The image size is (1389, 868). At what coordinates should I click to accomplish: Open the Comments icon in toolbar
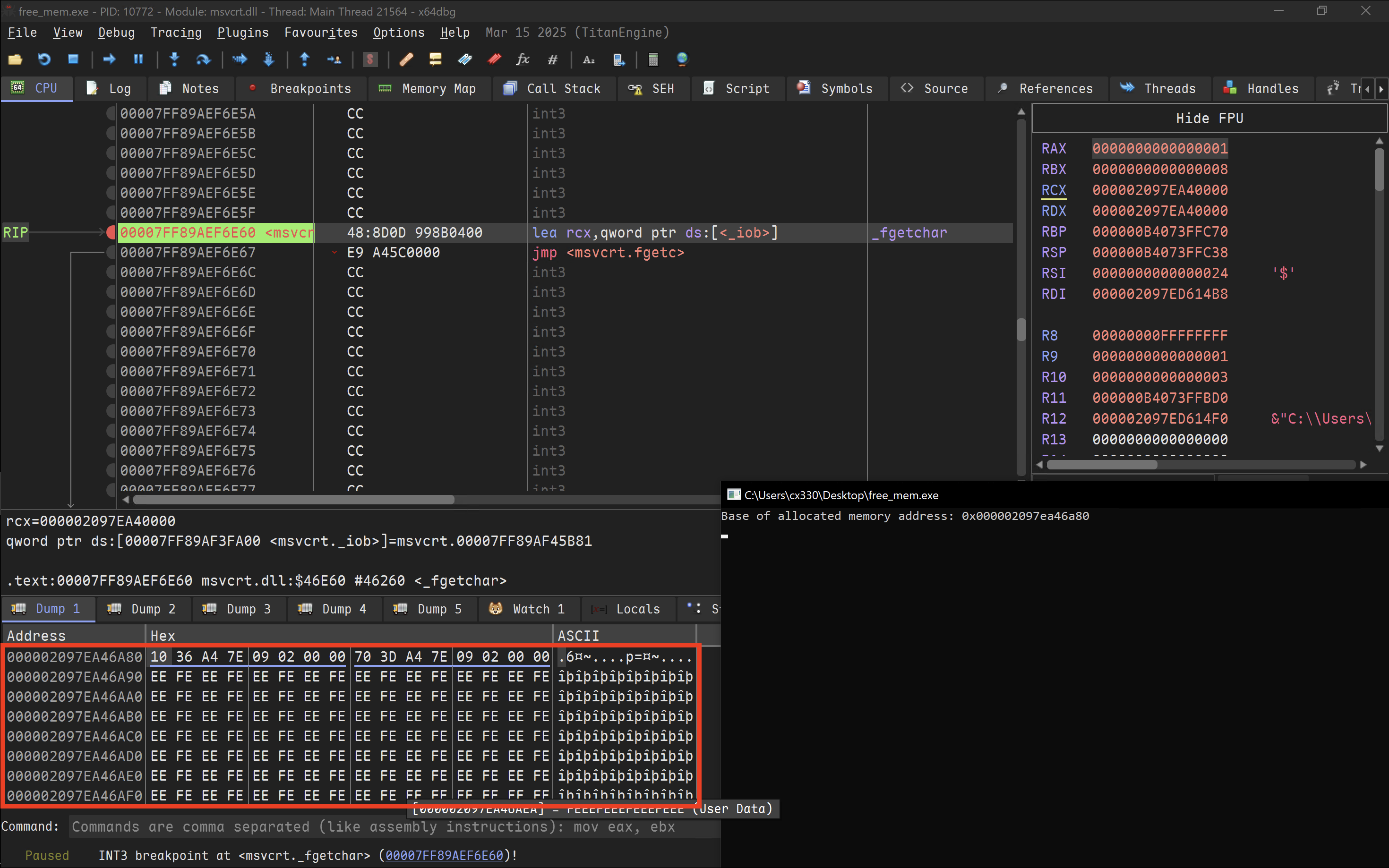435,59
